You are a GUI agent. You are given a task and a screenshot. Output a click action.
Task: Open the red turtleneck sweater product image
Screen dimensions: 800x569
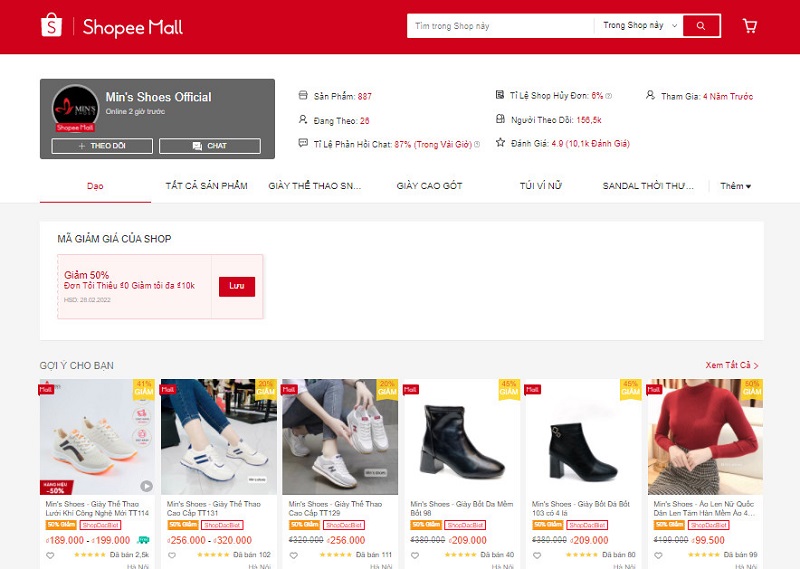click(x=705, y=437)
